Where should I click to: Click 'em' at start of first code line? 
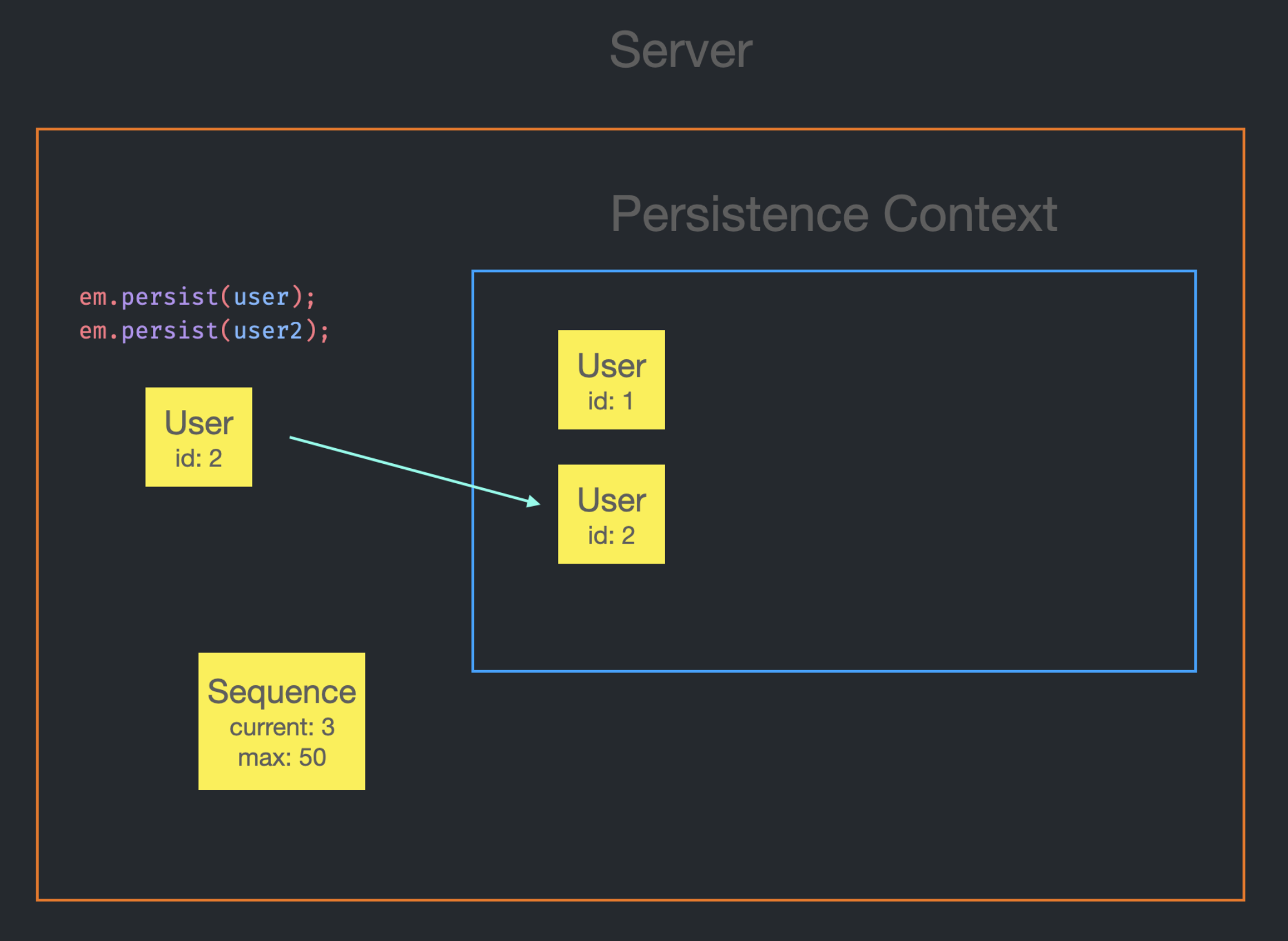[93, 297]
